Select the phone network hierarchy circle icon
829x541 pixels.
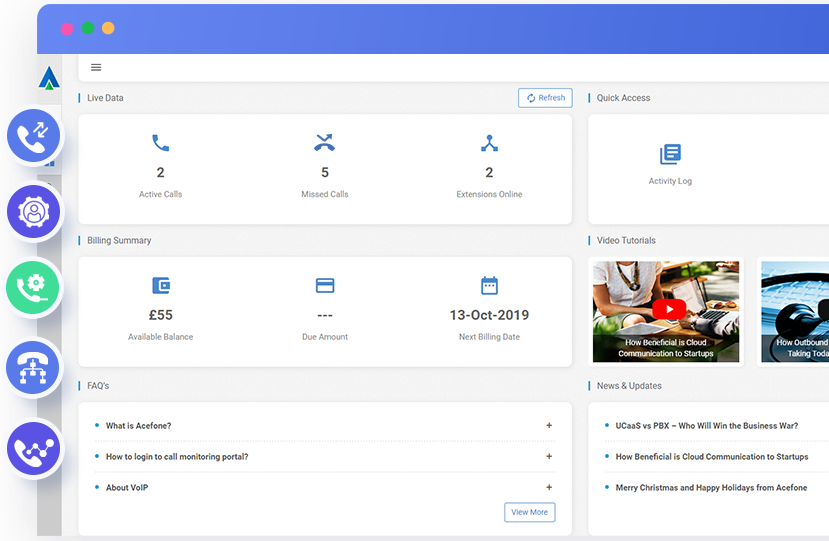coord(33,368)
